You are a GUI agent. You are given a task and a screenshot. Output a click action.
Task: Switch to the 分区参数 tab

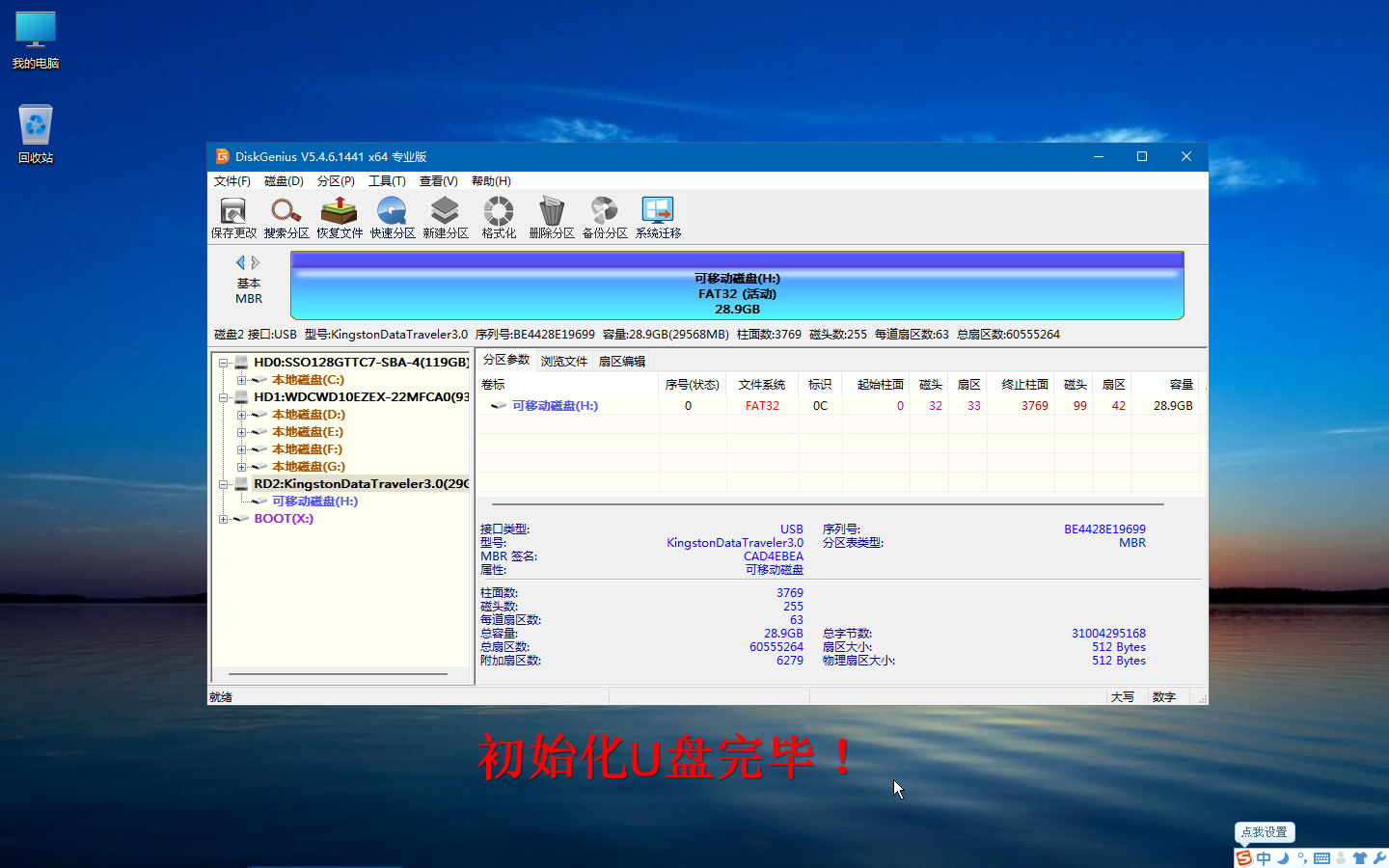(x=506, y=360)
